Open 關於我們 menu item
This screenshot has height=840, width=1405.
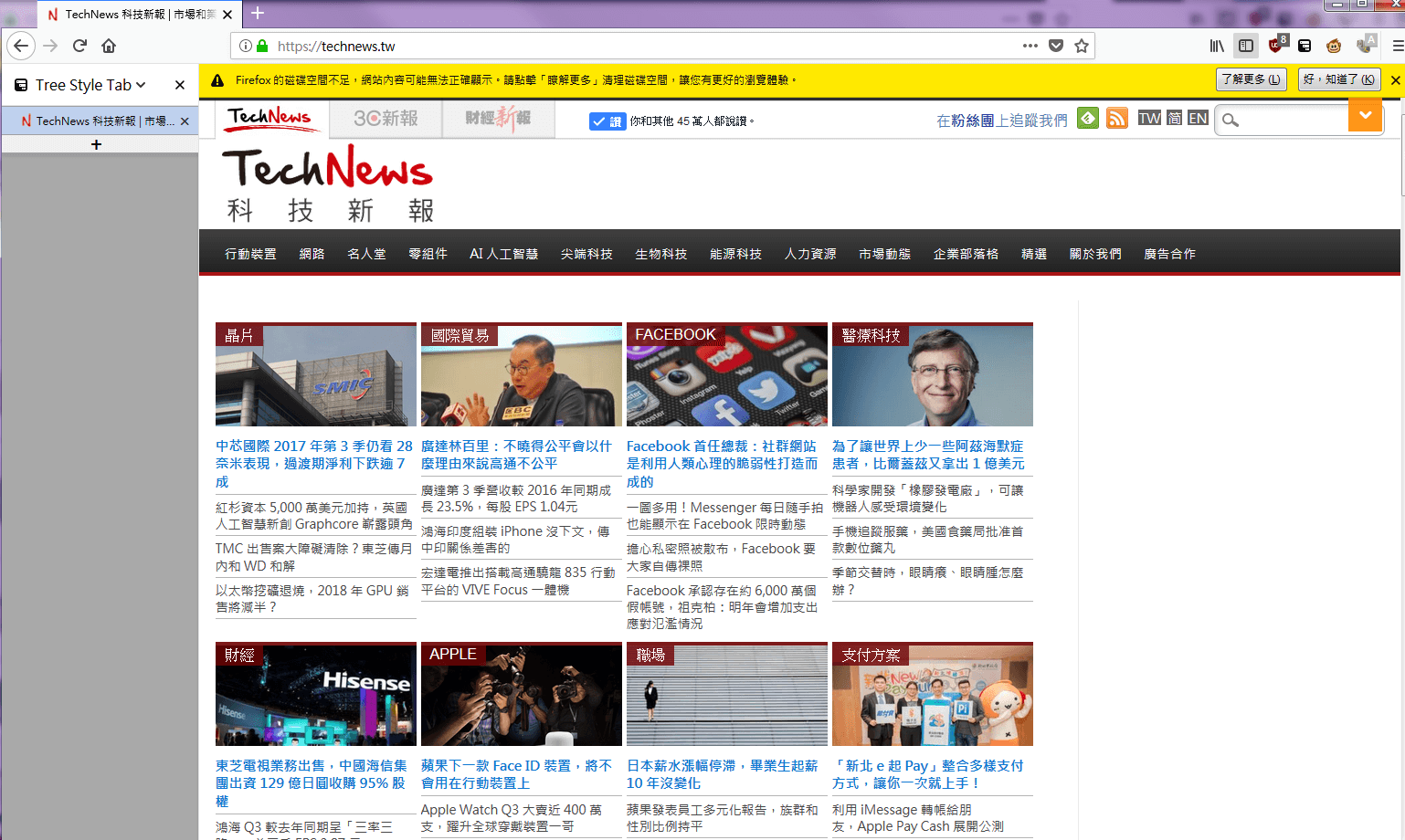pyautogui.click(x=1095, y=254)
